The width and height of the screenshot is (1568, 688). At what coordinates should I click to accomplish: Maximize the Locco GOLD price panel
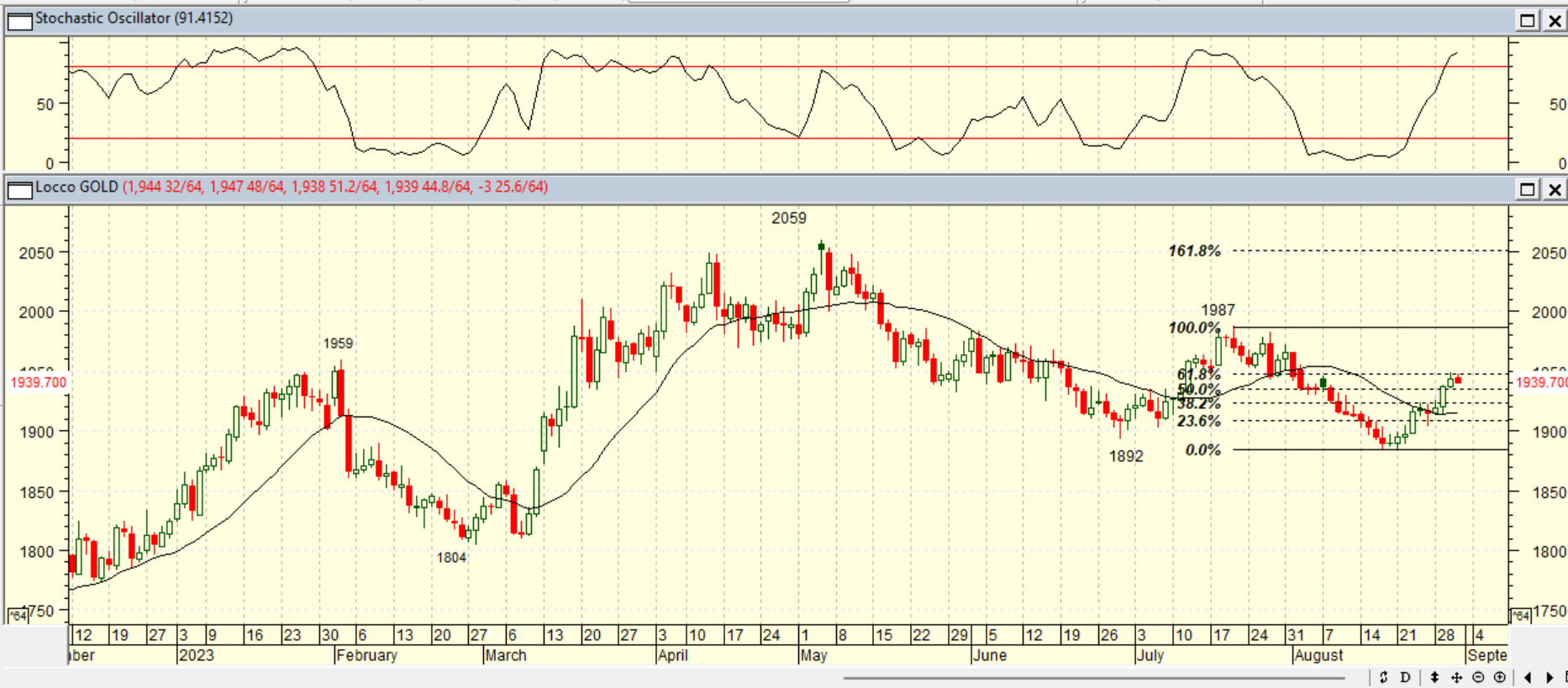click(x=1527, y=190)
